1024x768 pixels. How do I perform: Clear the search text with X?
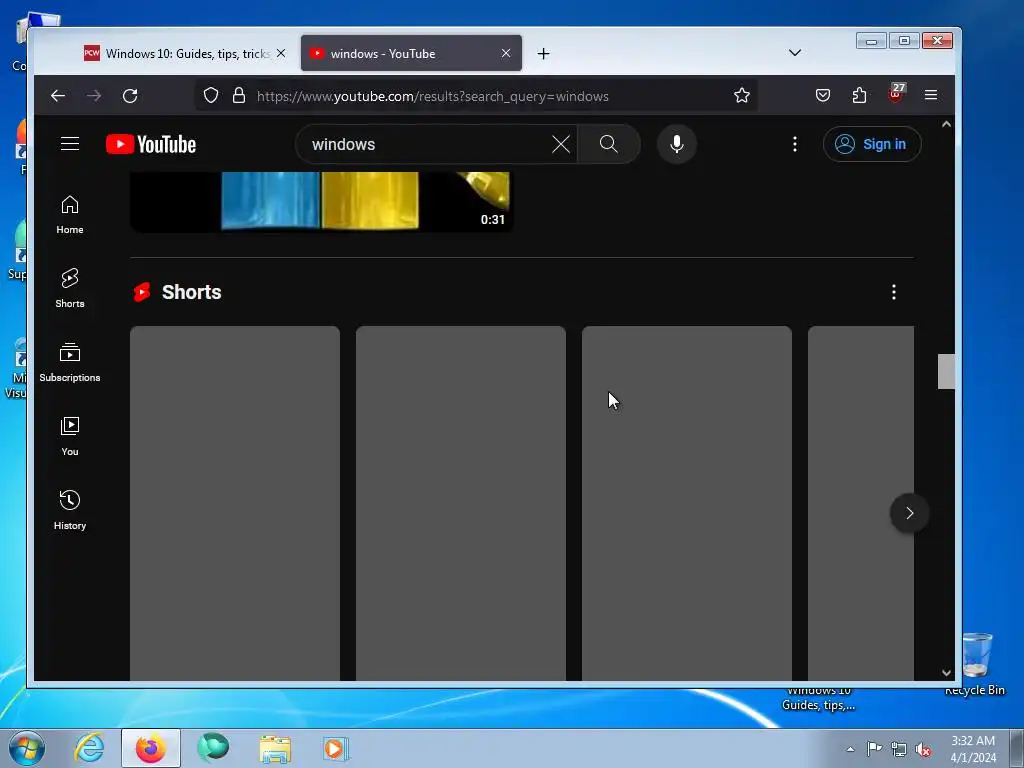pyautogui.click(x=561, y=144)
